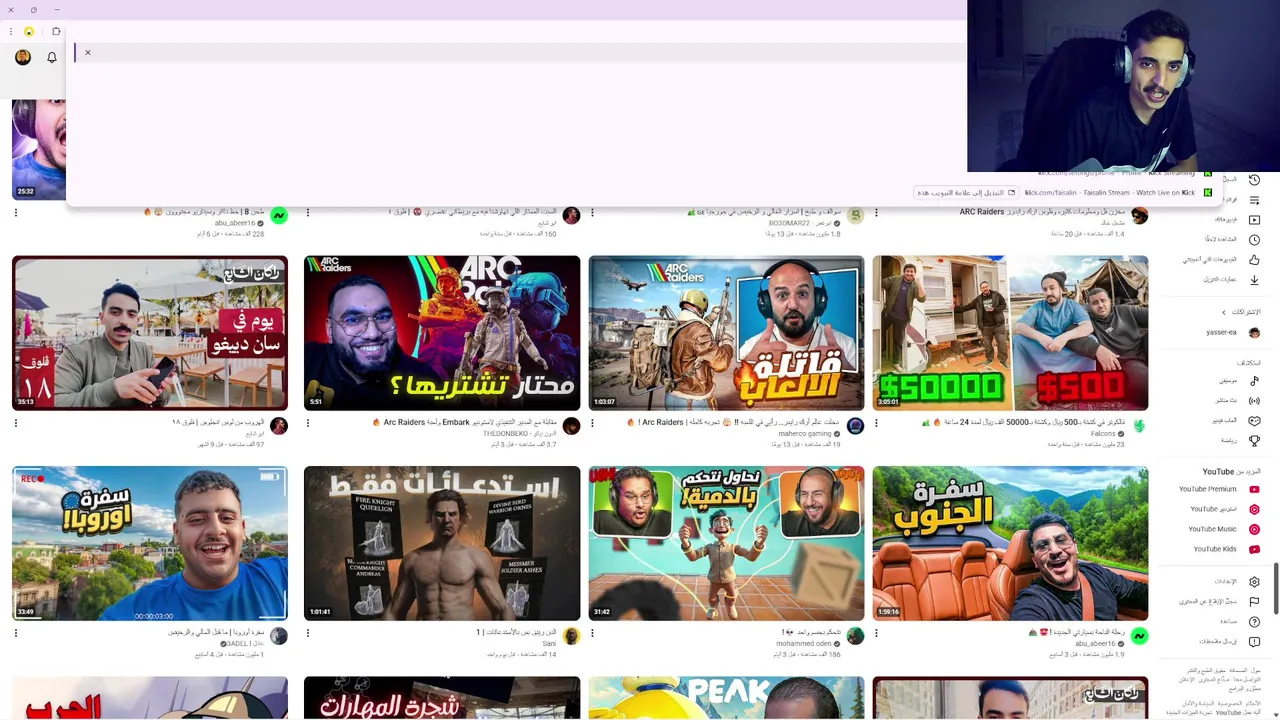Screen dimensions: 1280x720
Task: Open the PEAK video thumbnail
Action: click(x=726, y=698)
